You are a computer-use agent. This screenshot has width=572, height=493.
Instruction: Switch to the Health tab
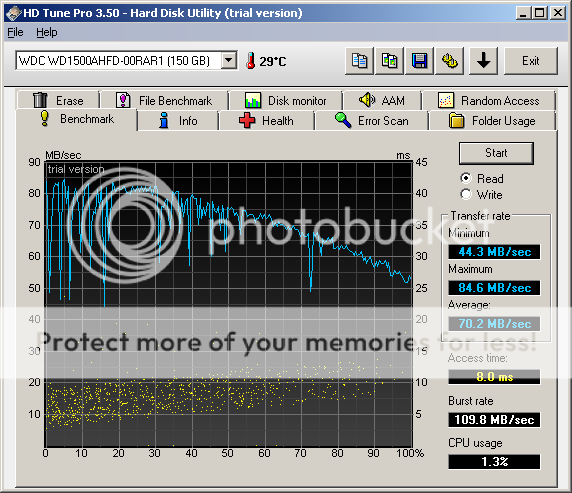(267, 121)
